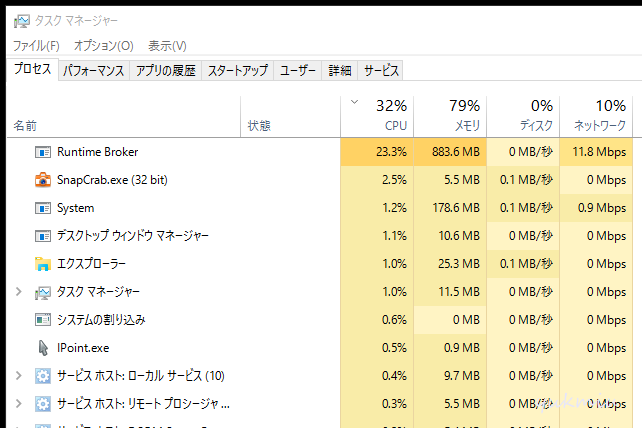Click the 状態 column header
The width and height of the screenshot is (642, 428).
pos(290,117)
